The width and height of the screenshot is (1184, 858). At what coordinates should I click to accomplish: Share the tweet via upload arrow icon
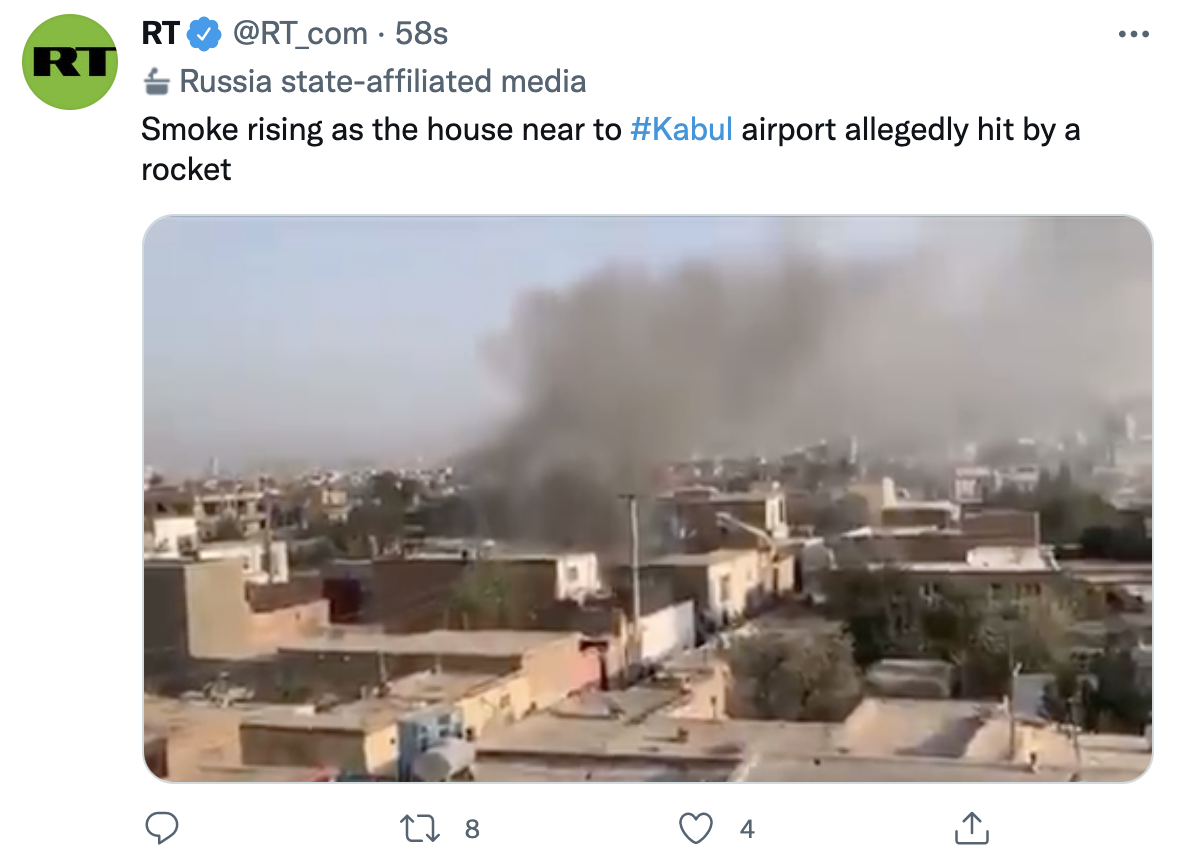(972, 828)
